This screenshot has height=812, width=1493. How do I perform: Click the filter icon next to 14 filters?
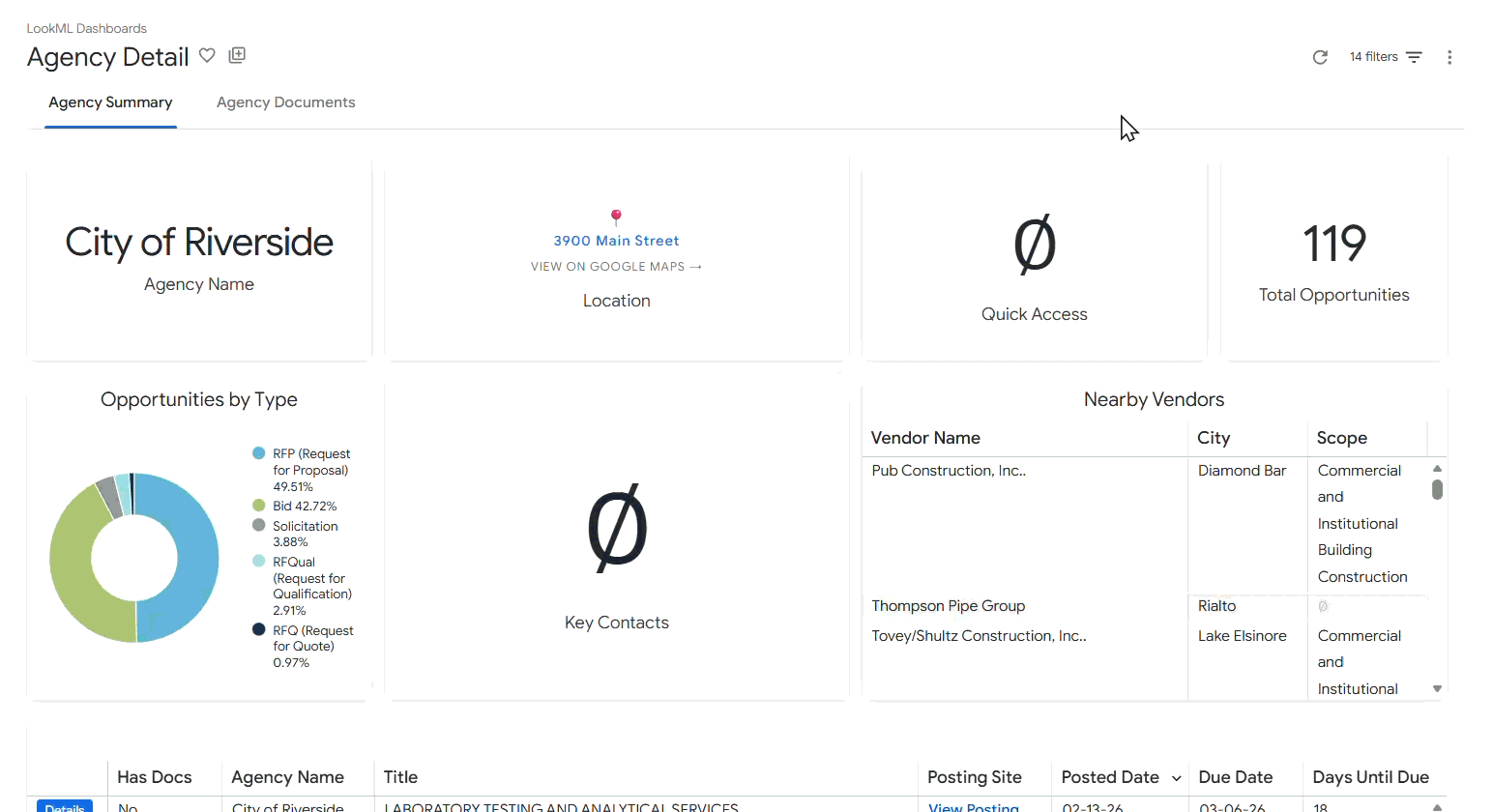click(1414, 57)
